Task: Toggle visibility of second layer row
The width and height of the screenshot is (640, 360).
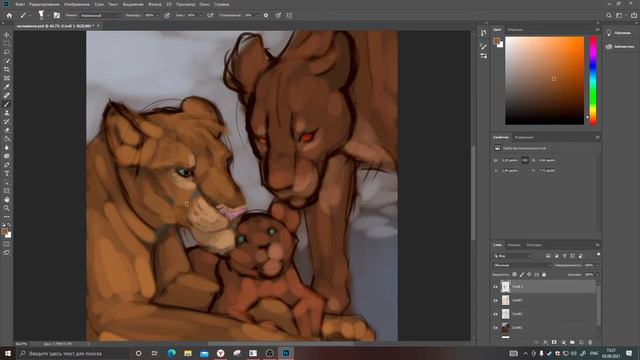Action: 496,300
